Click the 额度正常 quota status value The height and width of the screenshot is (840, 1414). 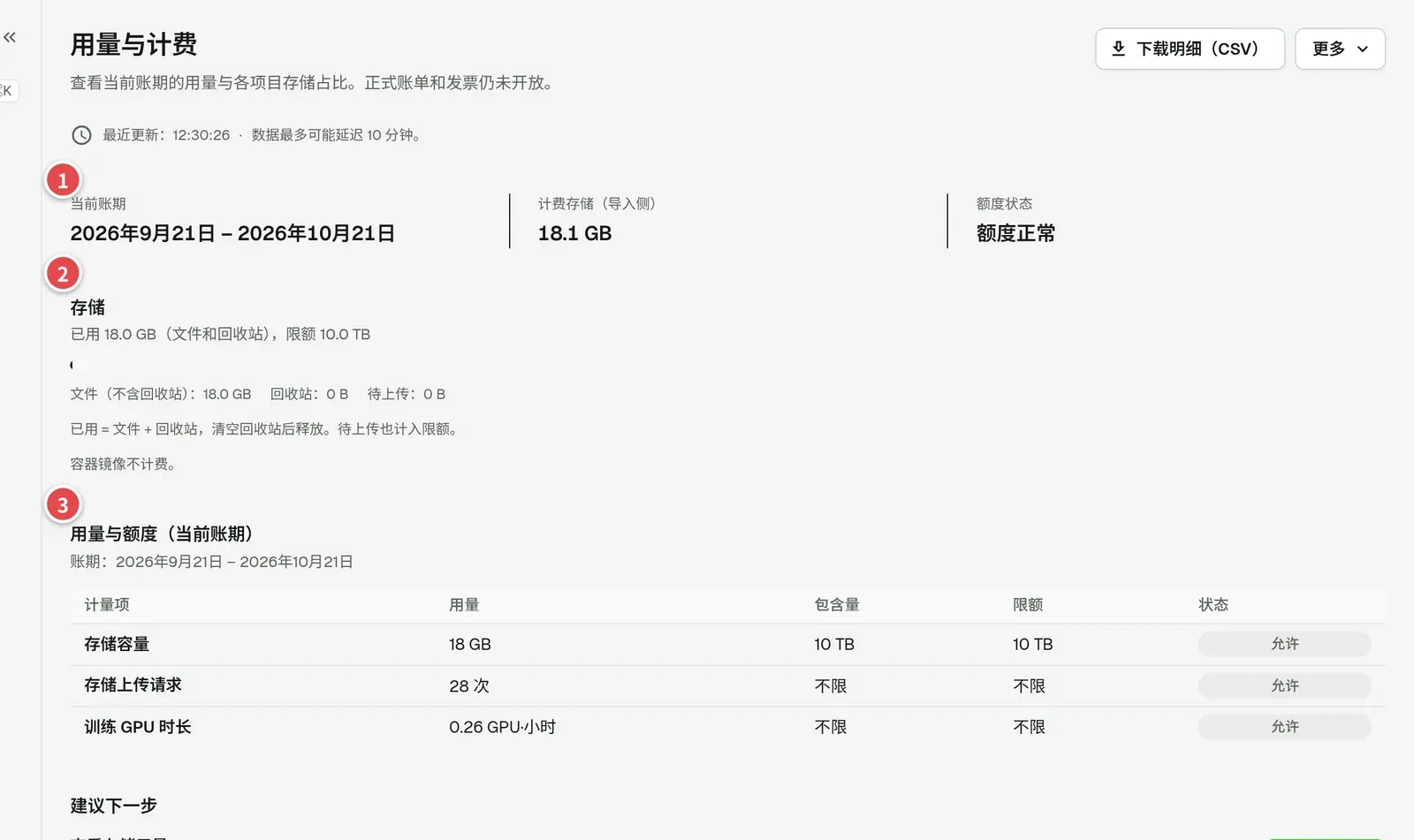coord(1015,233)
